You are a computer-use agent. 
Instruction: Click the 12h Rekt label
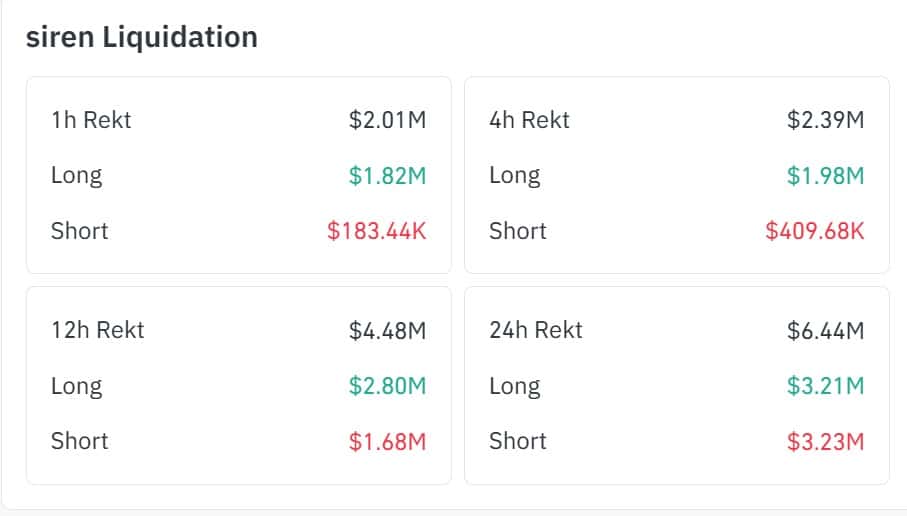pos(97,331)
